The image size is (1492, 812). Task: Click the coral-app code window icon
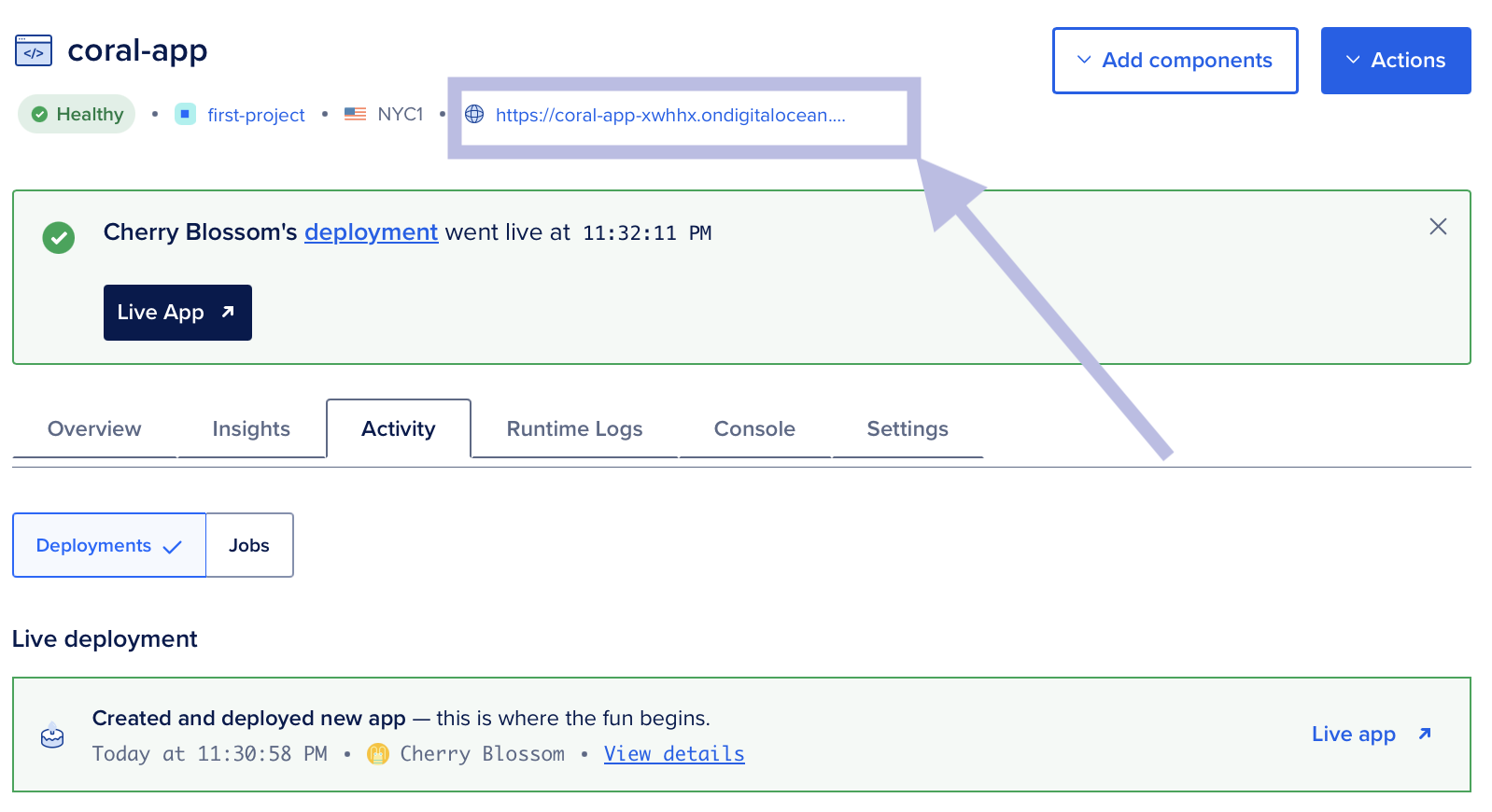pyautogui.click(x=34, y=51)
